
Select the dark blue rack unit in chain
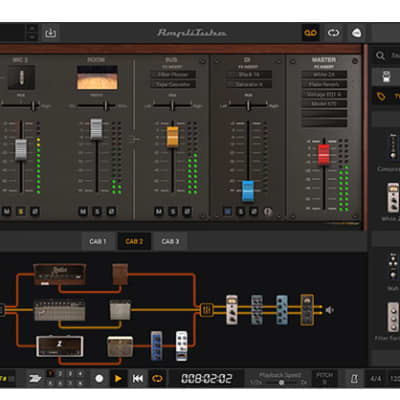(x=257, y=310)
